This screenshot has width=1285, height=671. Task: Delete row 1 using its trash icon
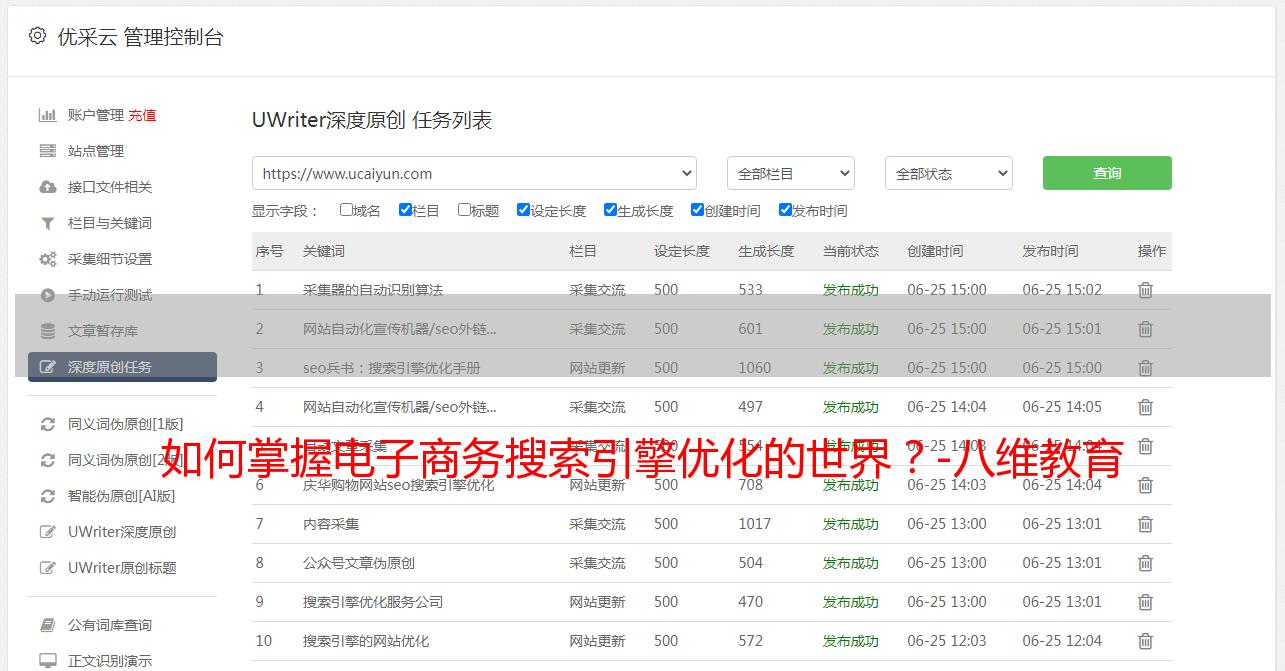click(x=1145, y=290)
